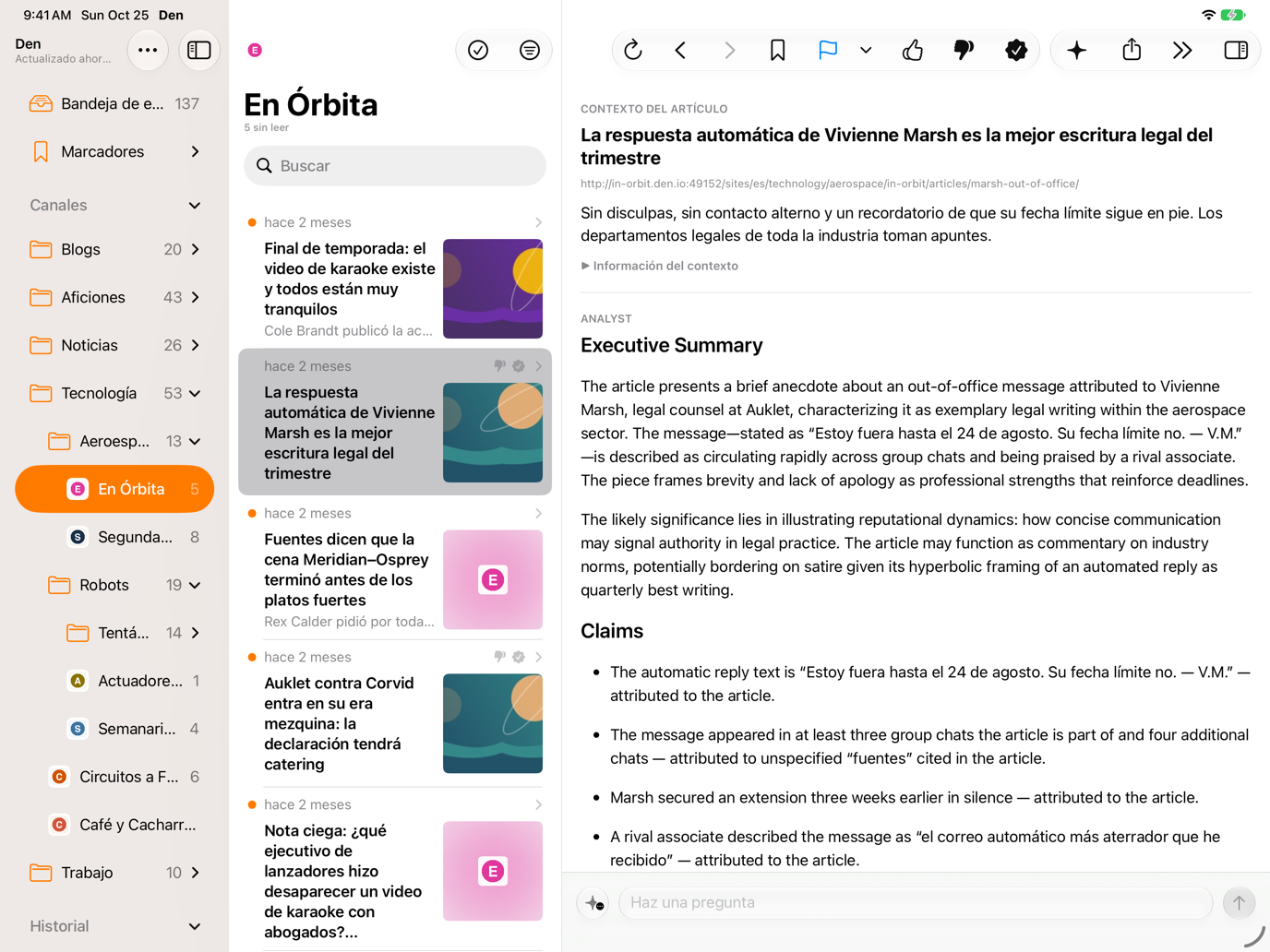
Task: Open the flag options dropdown arrow
Action: click(866, 50)
